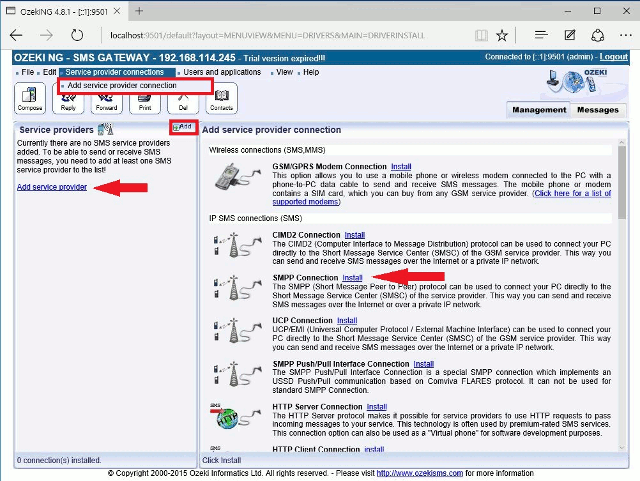This screenshot has width=640, height=481.
Task: Click the Logout link
Action: point(613,57)
